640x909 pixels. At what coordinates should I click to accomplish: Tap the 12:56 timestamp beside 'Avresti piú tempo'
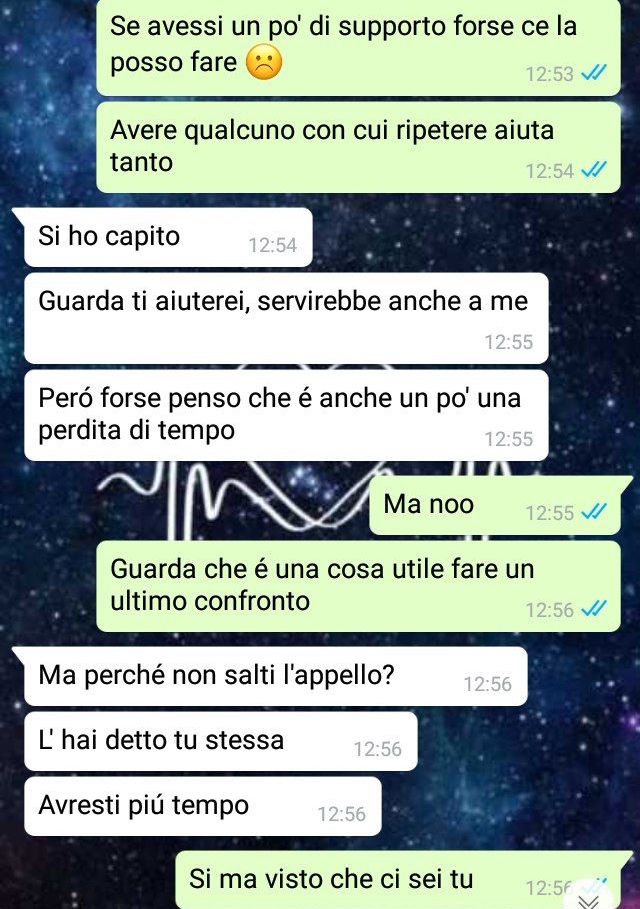[x=341, y=814]
